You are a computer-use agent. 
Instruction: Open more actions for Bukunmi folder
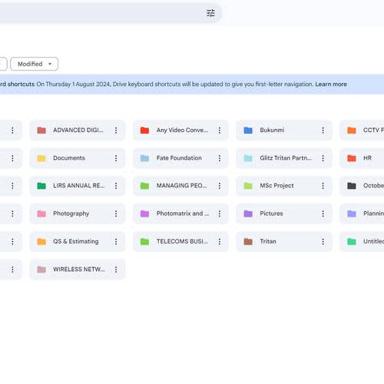[323, 130]
